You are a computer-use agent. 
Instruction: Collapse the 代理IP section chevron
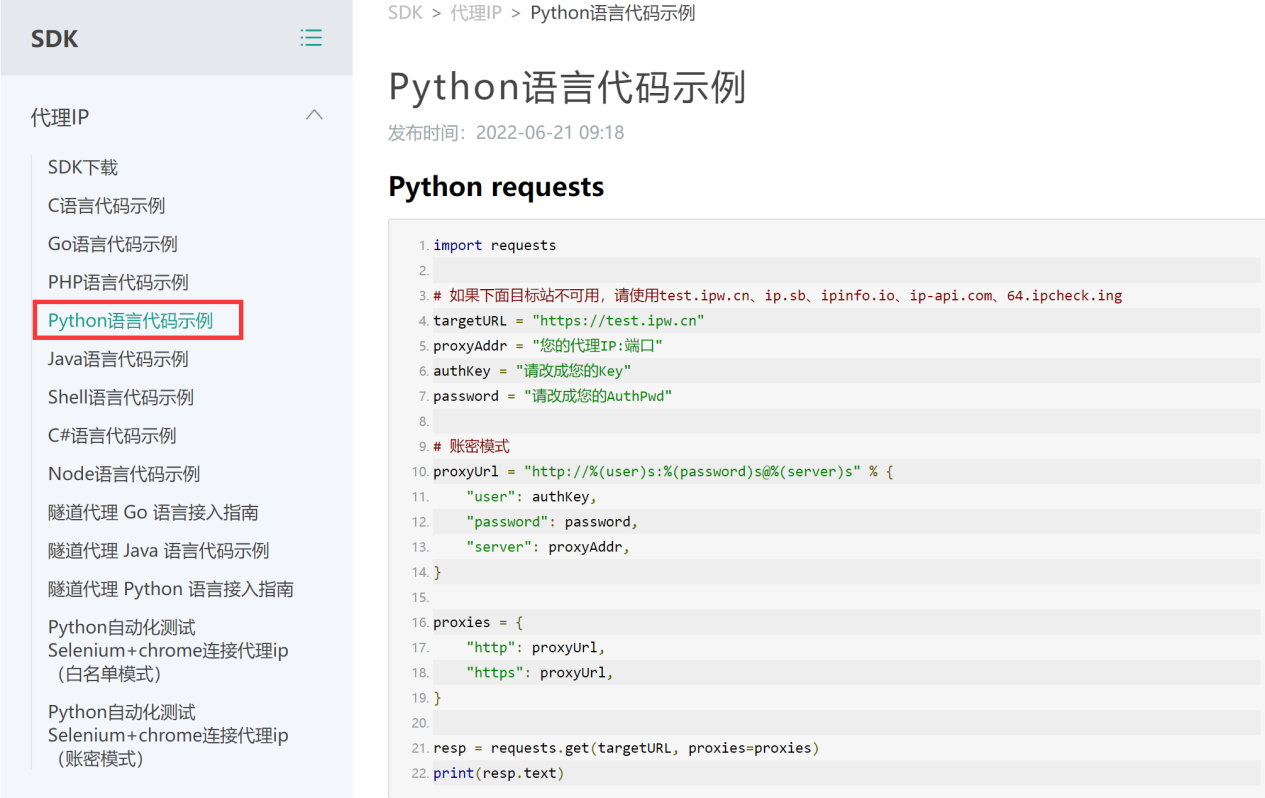tap(314, 115)
